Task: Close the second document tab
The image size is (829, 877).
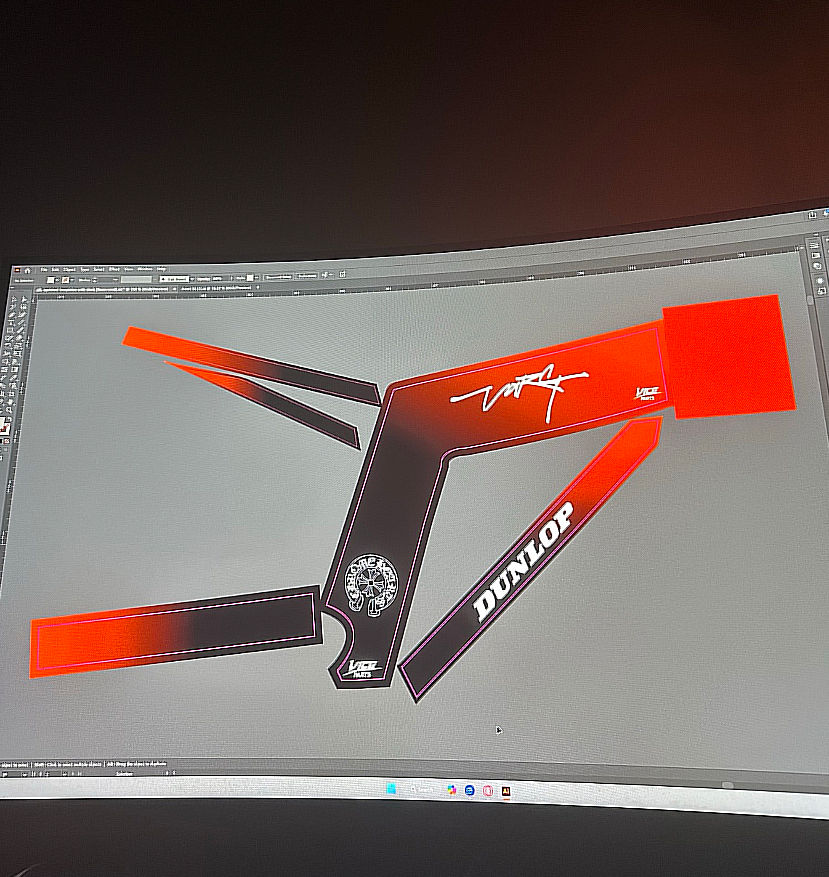Action: pyautogui.click(x=258, y=287)
